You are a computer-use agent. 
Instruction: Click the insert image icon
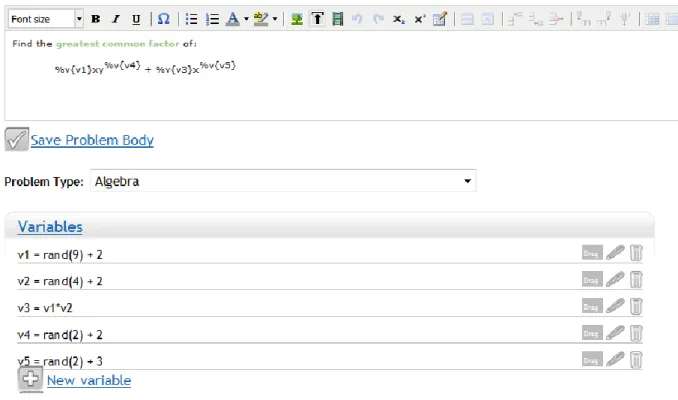click(297, 19)
